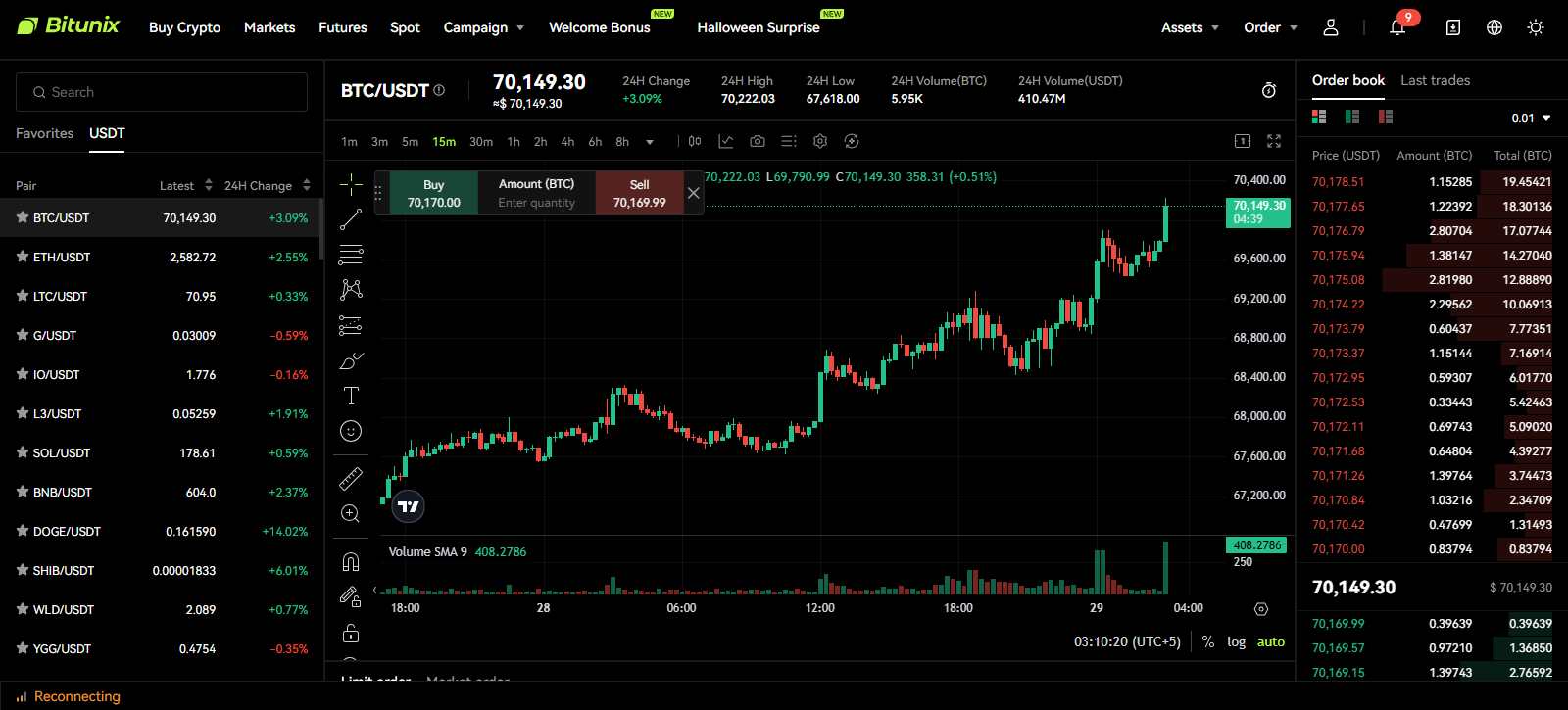Open the BTC/USDT info icon
Viewport: 1568px width, 710px height.
[x=439, y=90]
